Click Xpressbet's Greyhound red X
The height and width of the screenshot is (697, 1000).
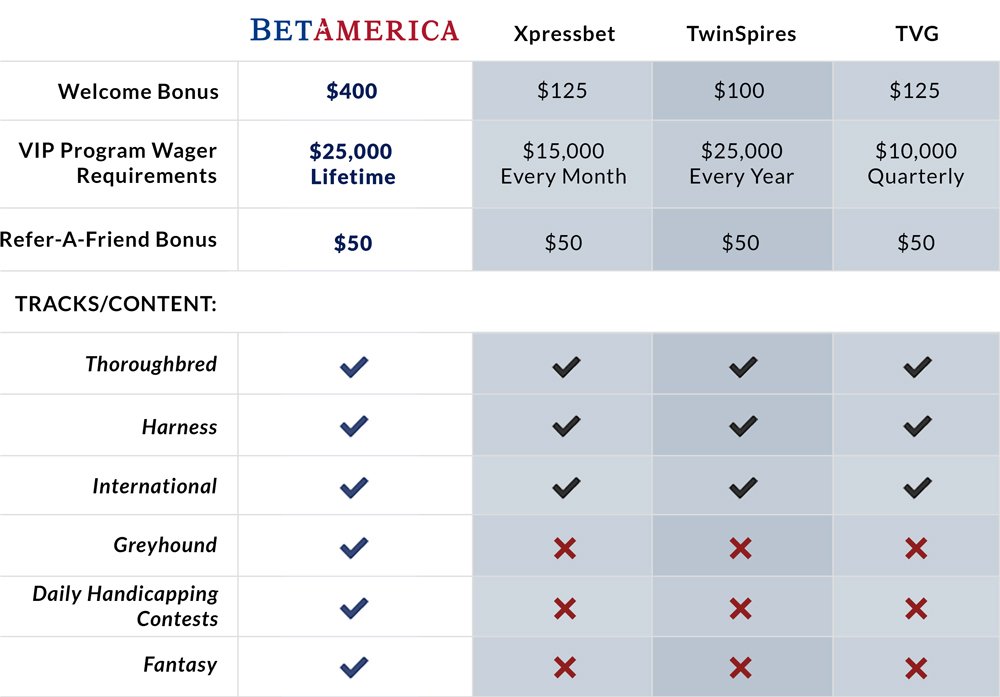coord(565,547)
